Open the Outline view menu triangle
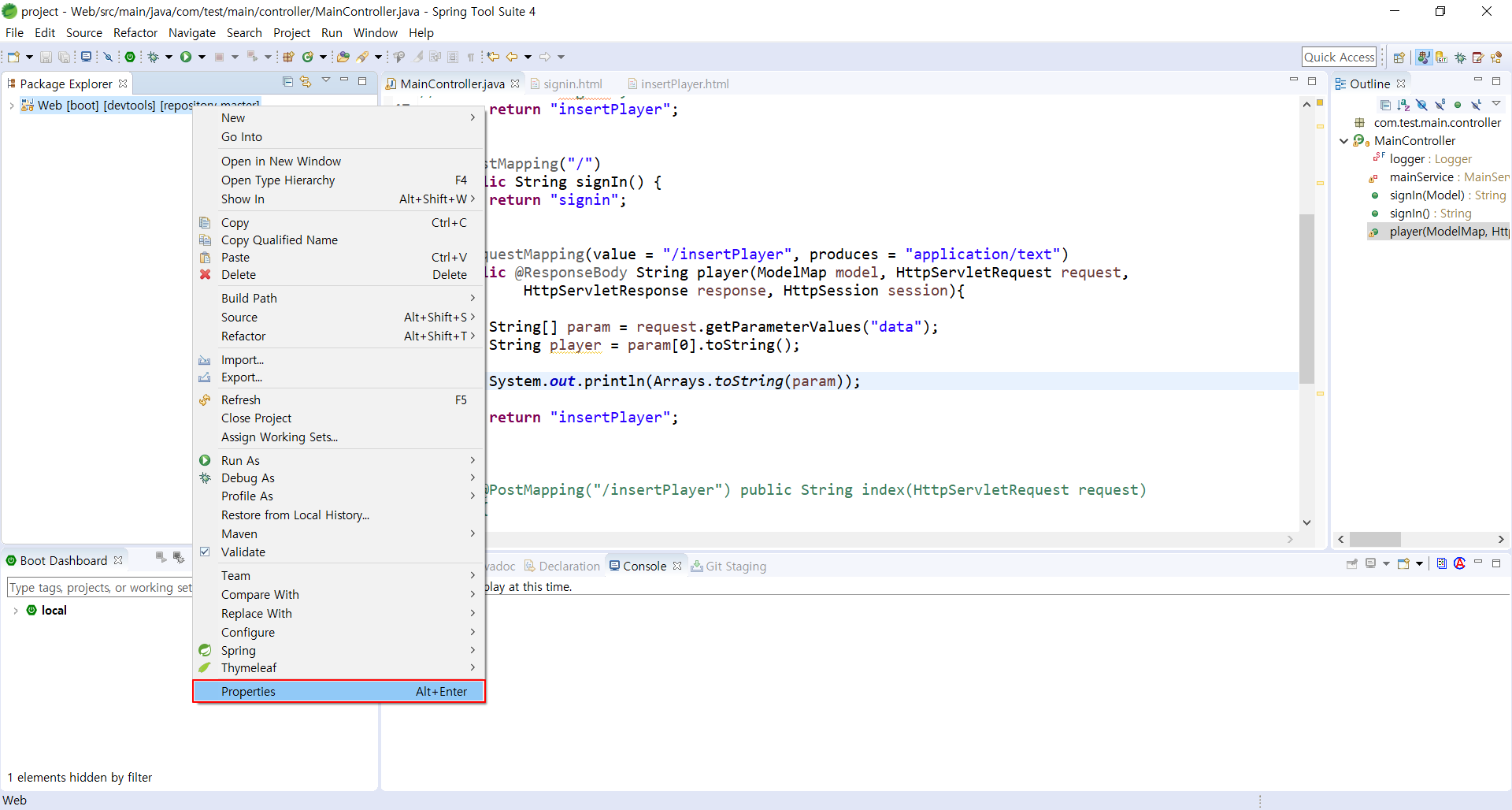 point(1496,103)
